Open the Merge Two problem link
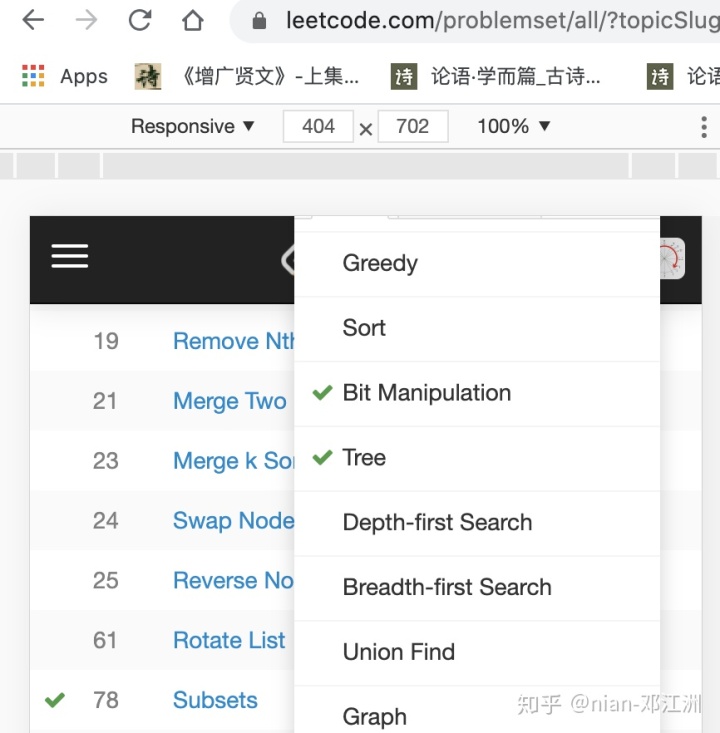Screen dimensions: 720x733 click(x=230, y=401)
